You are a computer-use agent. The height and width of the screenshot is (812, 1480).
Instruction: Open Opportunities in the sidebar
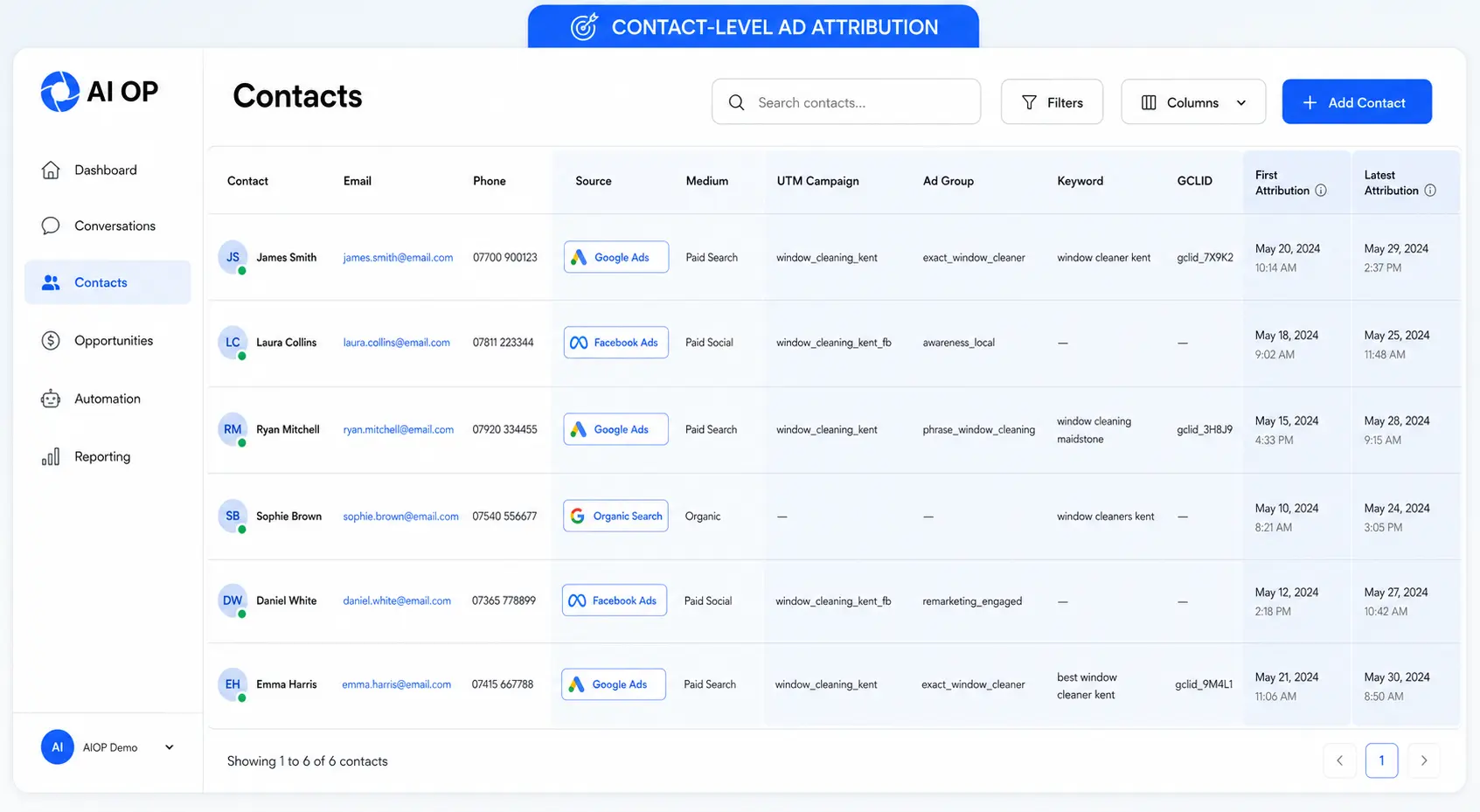click(114, 341)
